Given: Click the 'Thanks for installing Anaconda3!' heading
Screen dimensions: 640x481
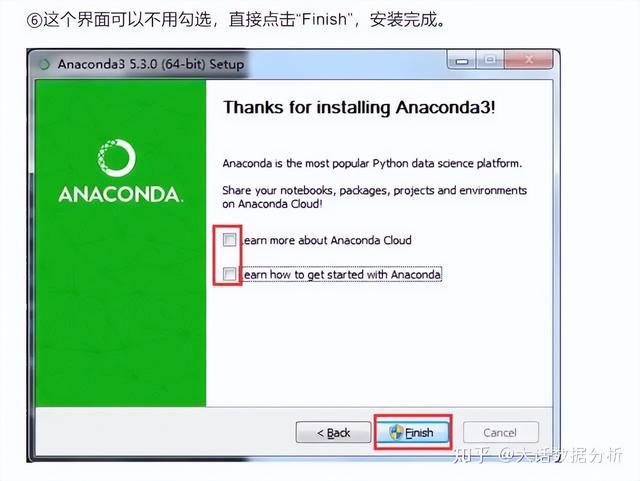Looking at the screenshot, I should click(x=359, y=108).
